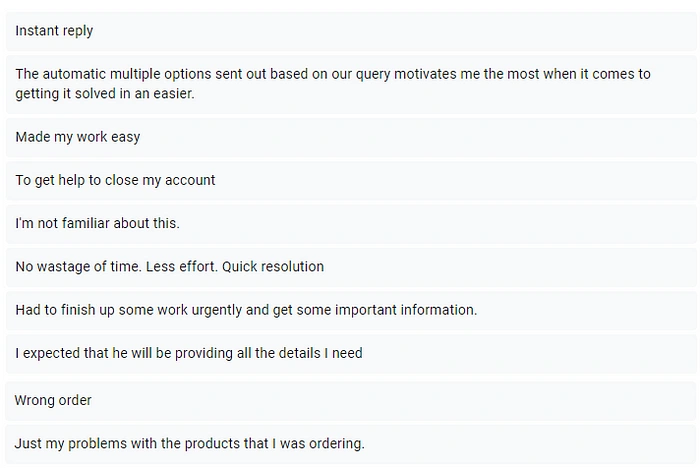The height and width of the screenshot is (469, 700).
Task: Click the text line "getting it solved in an easier."
Action: click(x=105, y=94)
